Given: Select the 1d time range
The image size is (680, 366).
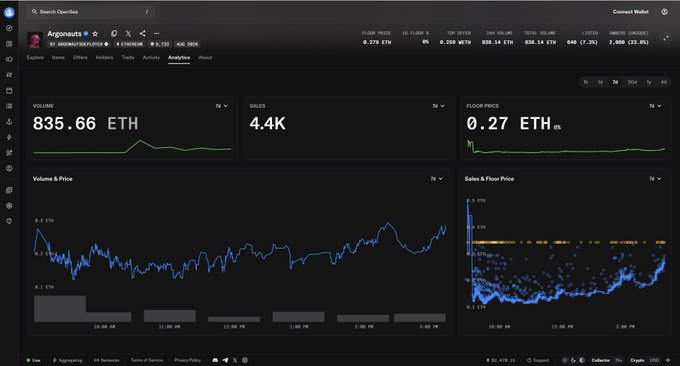Looking at the screenshot, I should (600, 82).
